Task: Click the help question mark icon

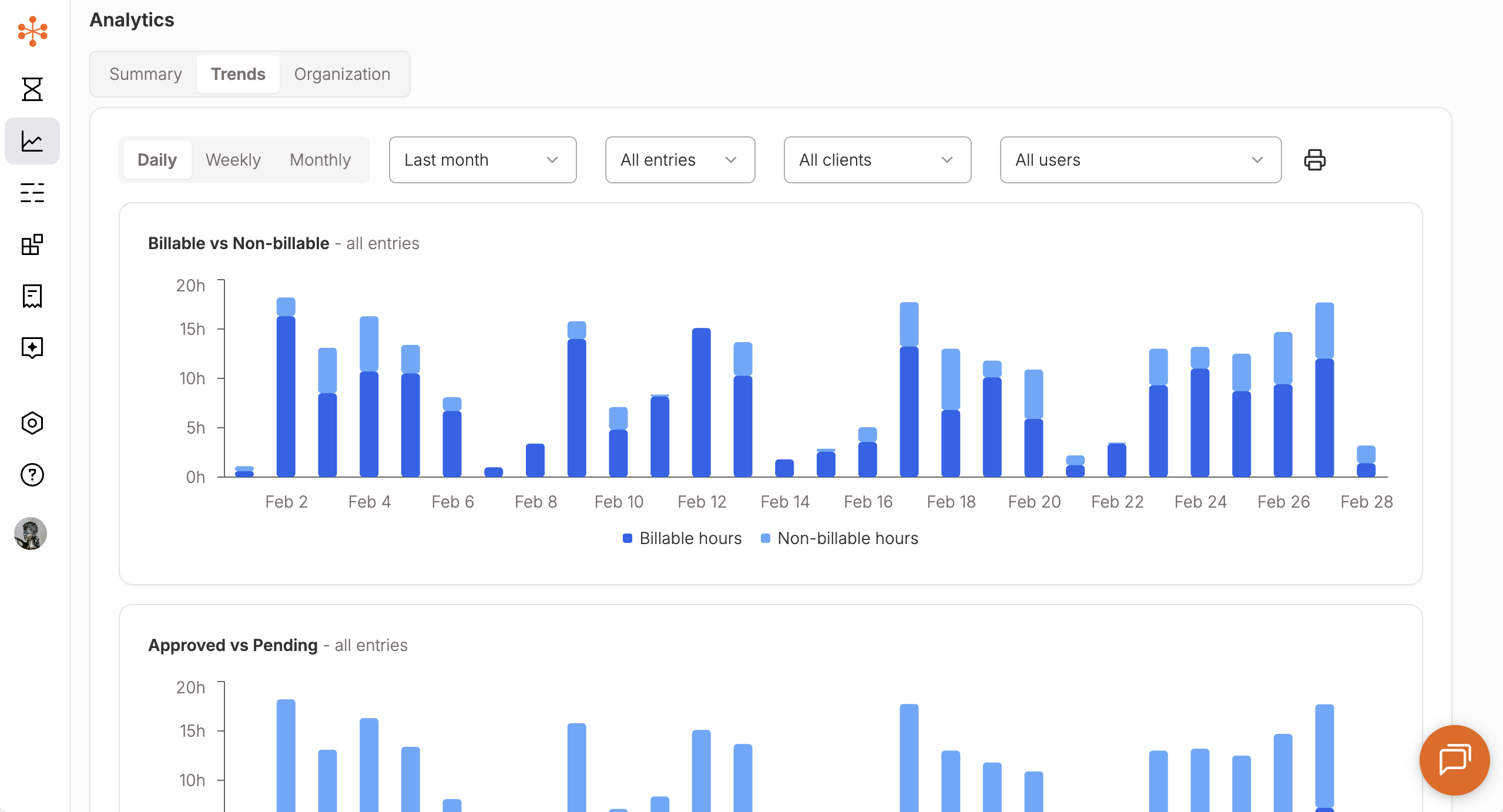Action: (x=32, y=475)
